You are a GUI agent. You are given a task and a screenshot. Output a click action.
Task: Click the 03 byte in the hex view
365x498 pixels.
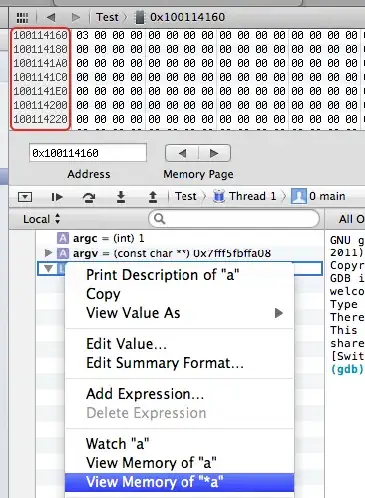pyautogui.click(x=82, y=35)
